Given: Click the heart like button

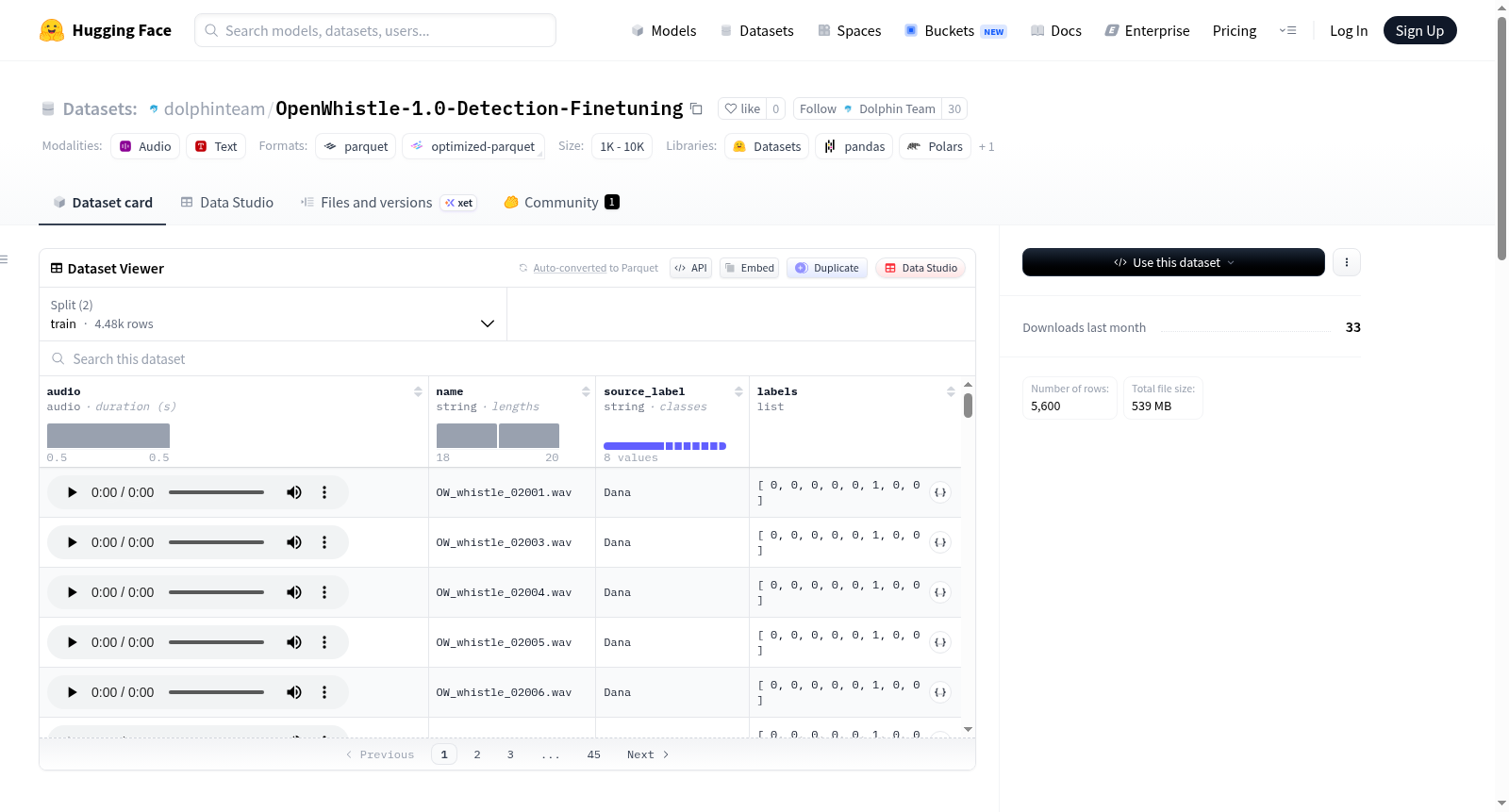Looking at the screenshot, I should point(742,108).
